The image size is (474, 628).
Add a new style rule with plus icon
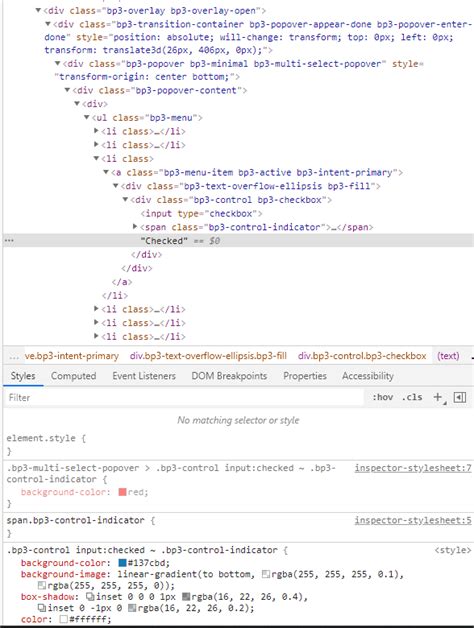(x=438, y=397)
